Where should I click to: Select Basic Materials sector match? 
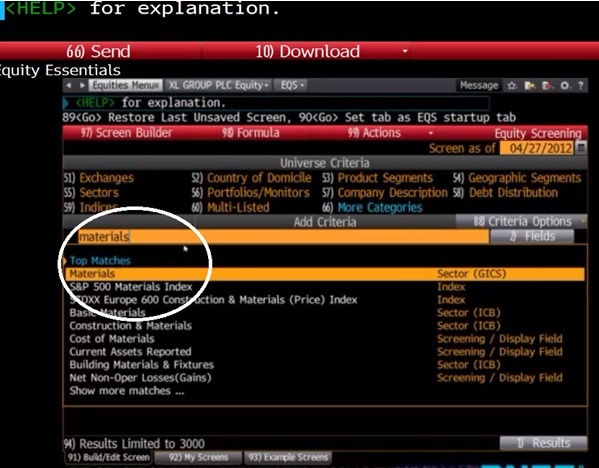coord(325,313)
